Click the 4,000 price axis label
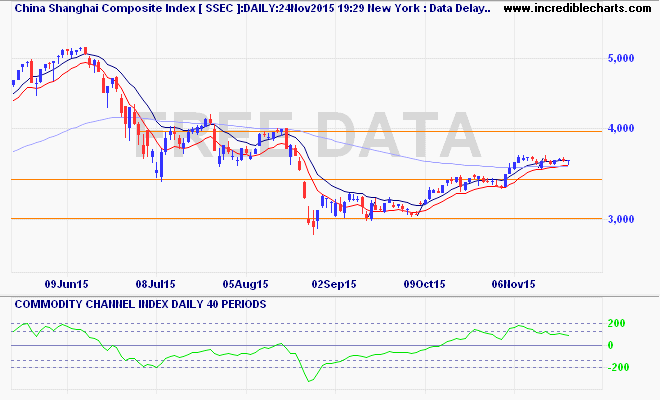Image resolution: width=660 pixels, height=400 pixels. coord(621,128)
